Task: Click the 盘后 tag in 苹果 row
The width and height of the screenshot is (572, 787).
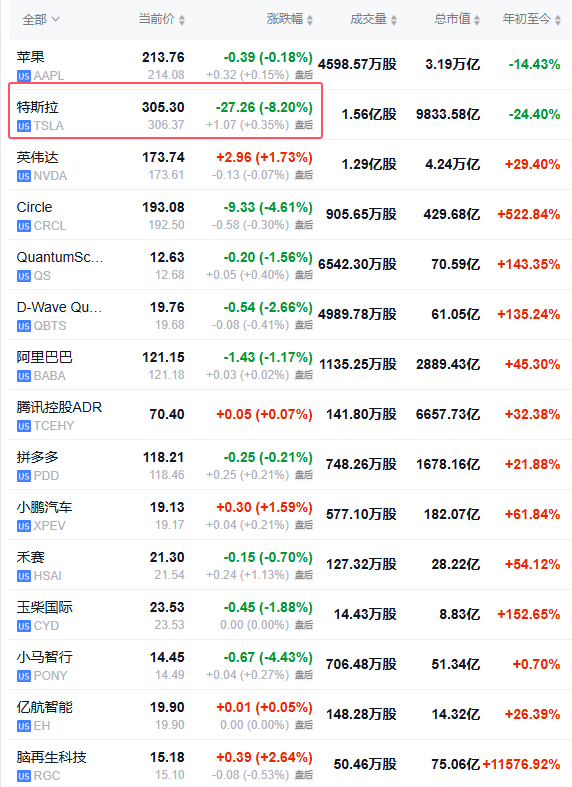Action: [304, 75]
